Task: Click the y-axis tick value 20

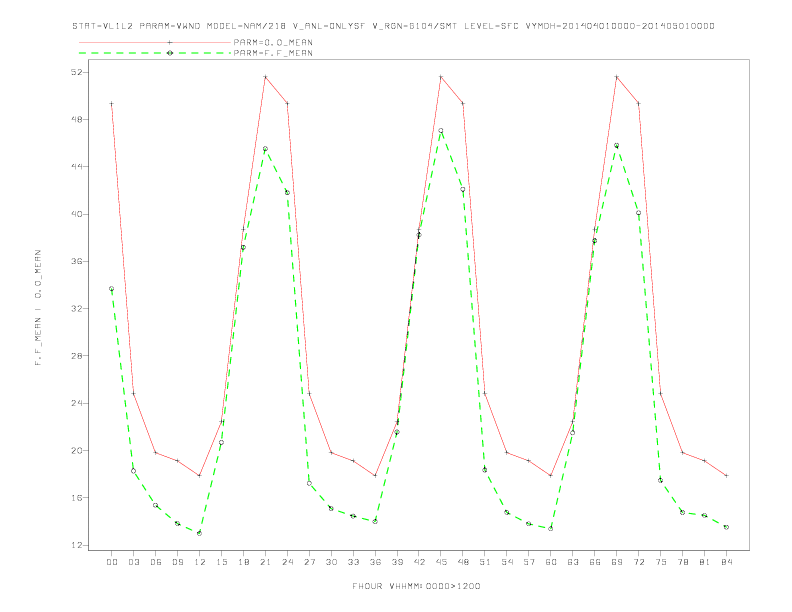Action: pyautogui.click(x=76, y=450)
